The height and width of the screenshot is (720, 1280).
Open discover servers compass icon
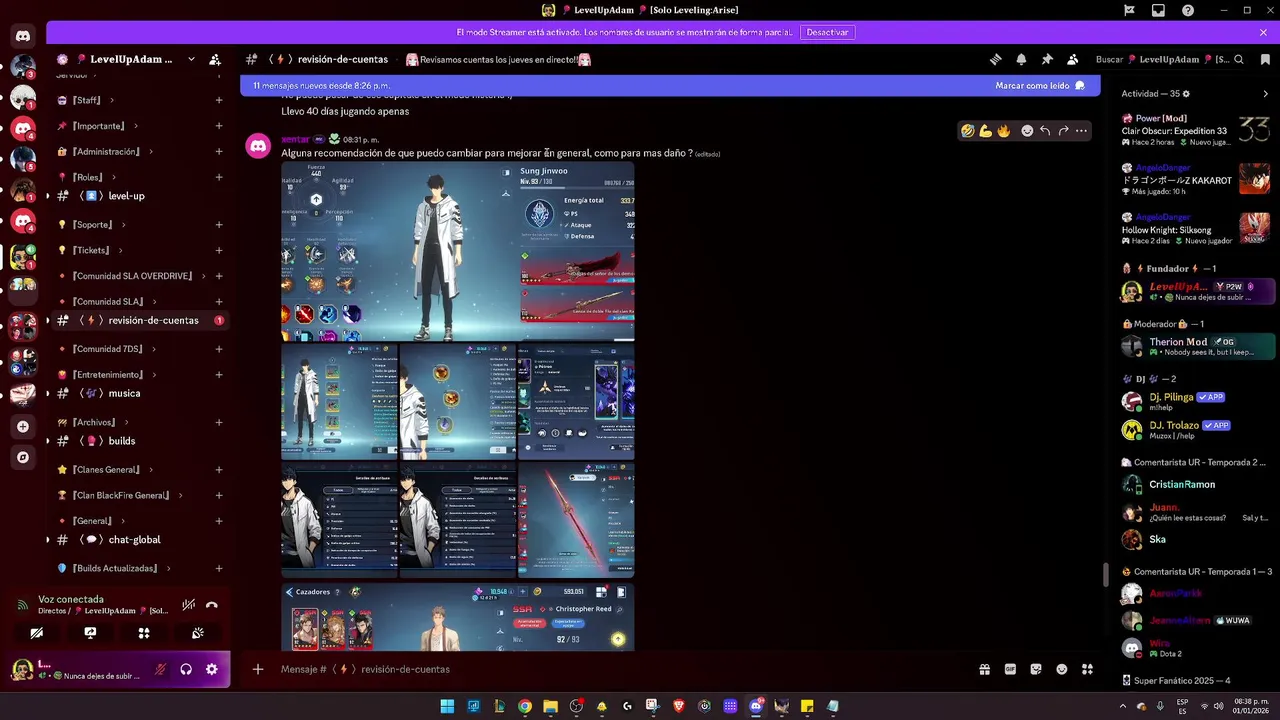[22, 457]
